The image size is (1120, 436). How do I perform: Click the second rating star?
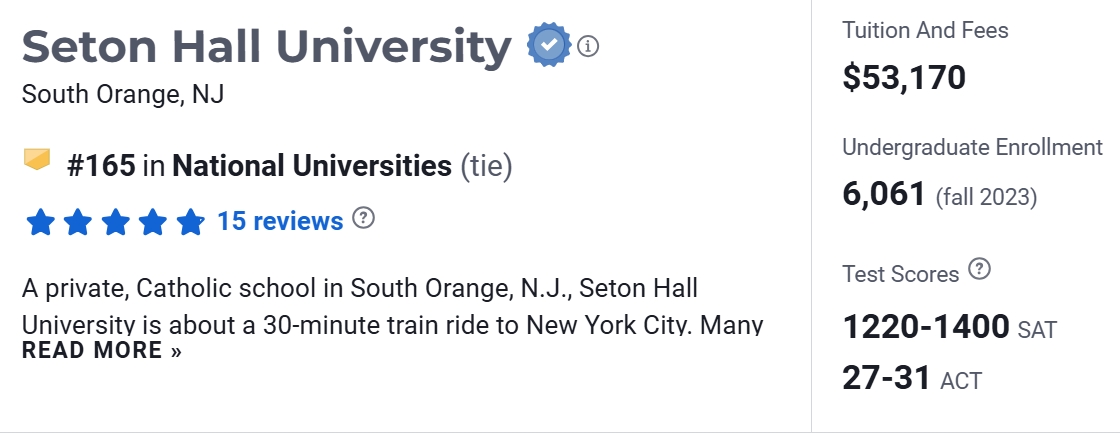tap(78, 222)
